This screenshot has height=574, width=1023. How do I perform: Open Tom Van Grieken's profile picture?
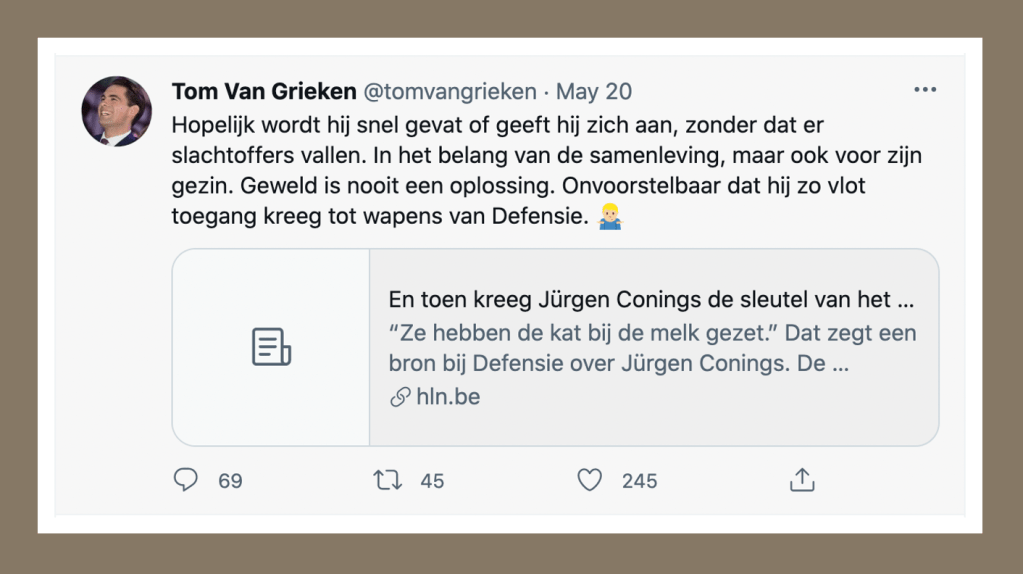[117, 111]
